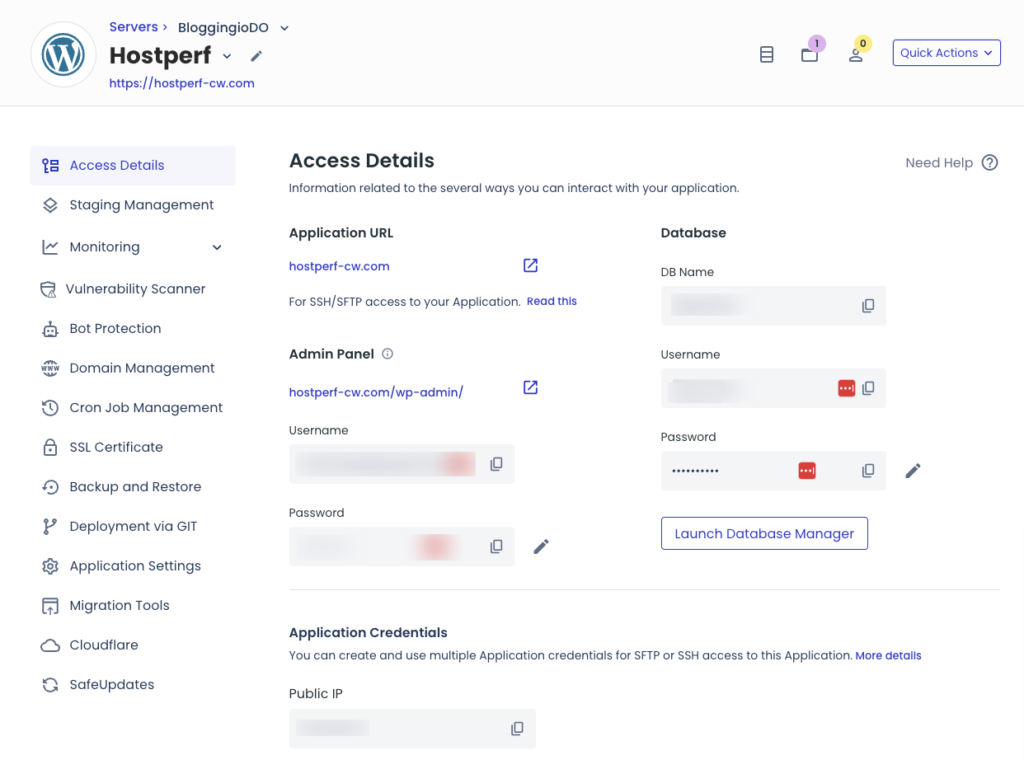Click the SafeUpdates refresh icon
This screenshot has width=1024, height=760.
tap(50, 685)
